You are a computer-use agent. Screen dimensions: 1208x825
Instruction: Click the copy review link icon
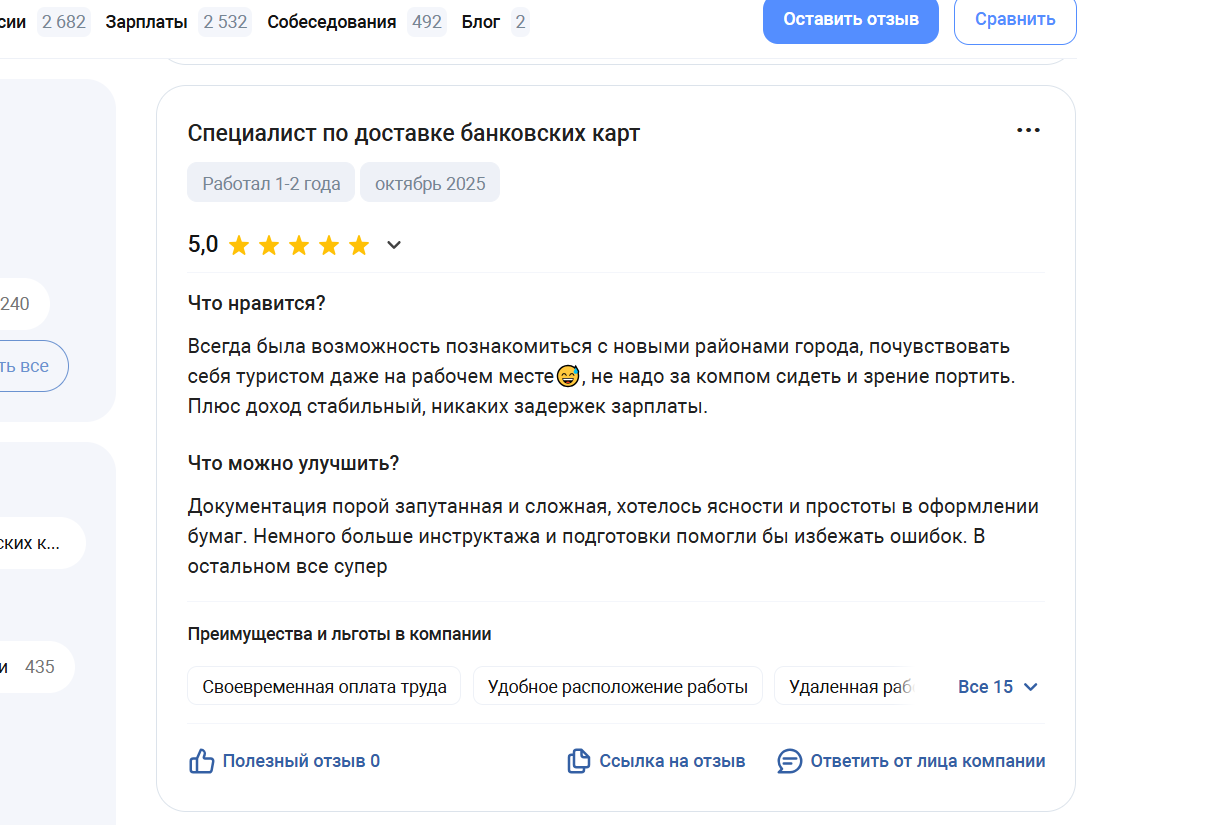tap(578, 761)
